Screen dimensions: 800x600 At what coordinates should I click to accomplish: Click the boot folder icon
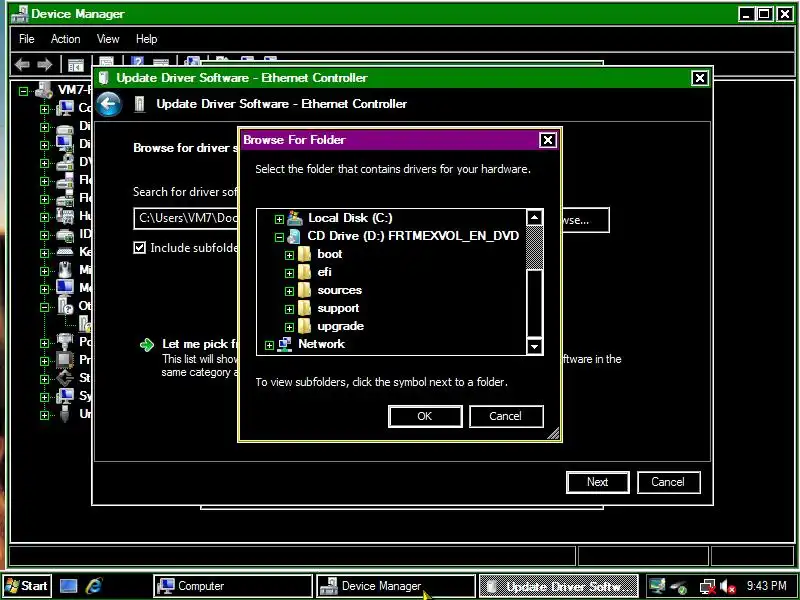coord(304,254)
